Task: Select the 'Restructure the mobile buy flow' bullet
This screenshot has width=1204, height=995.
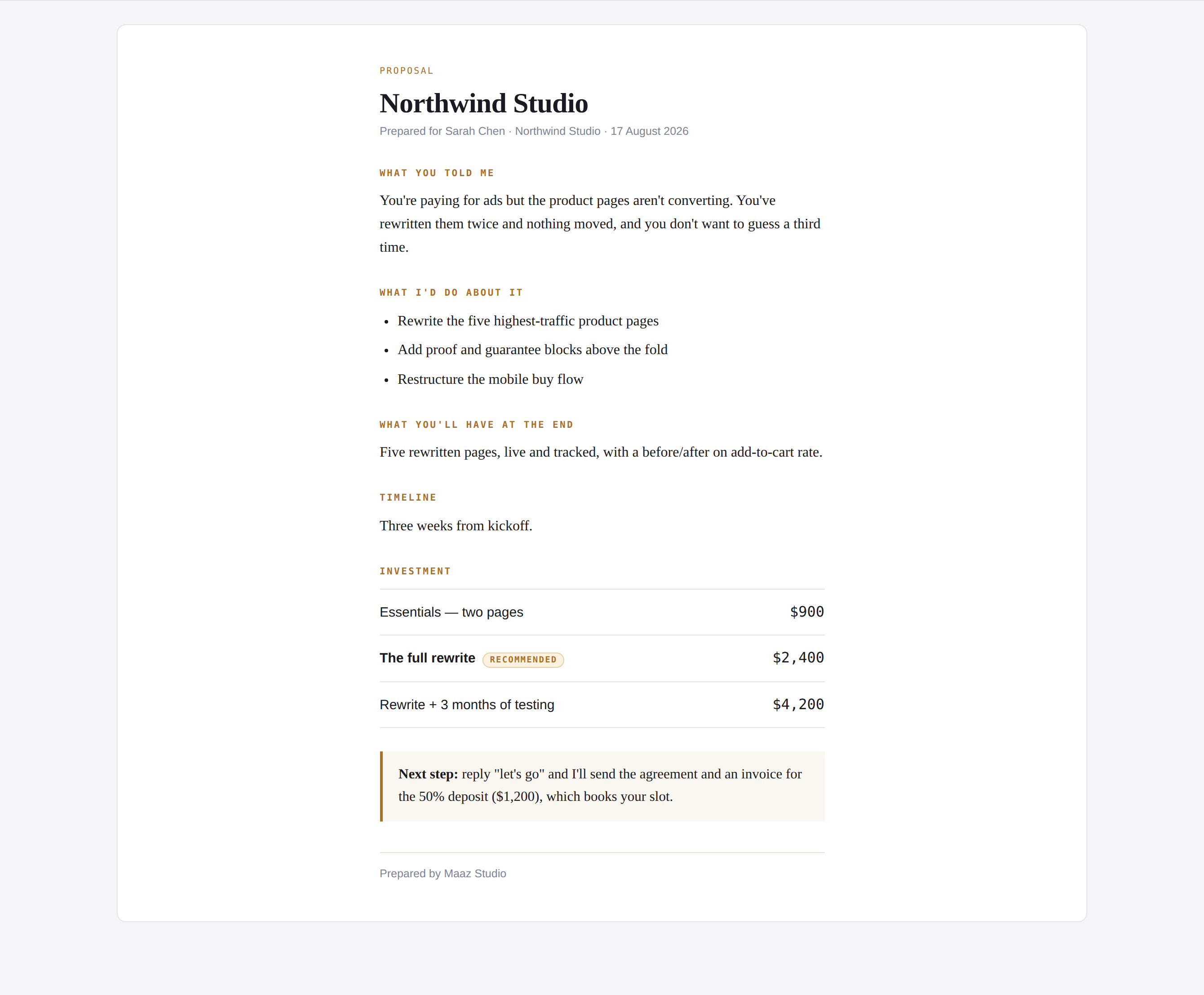Action: (x=490, y=379)
